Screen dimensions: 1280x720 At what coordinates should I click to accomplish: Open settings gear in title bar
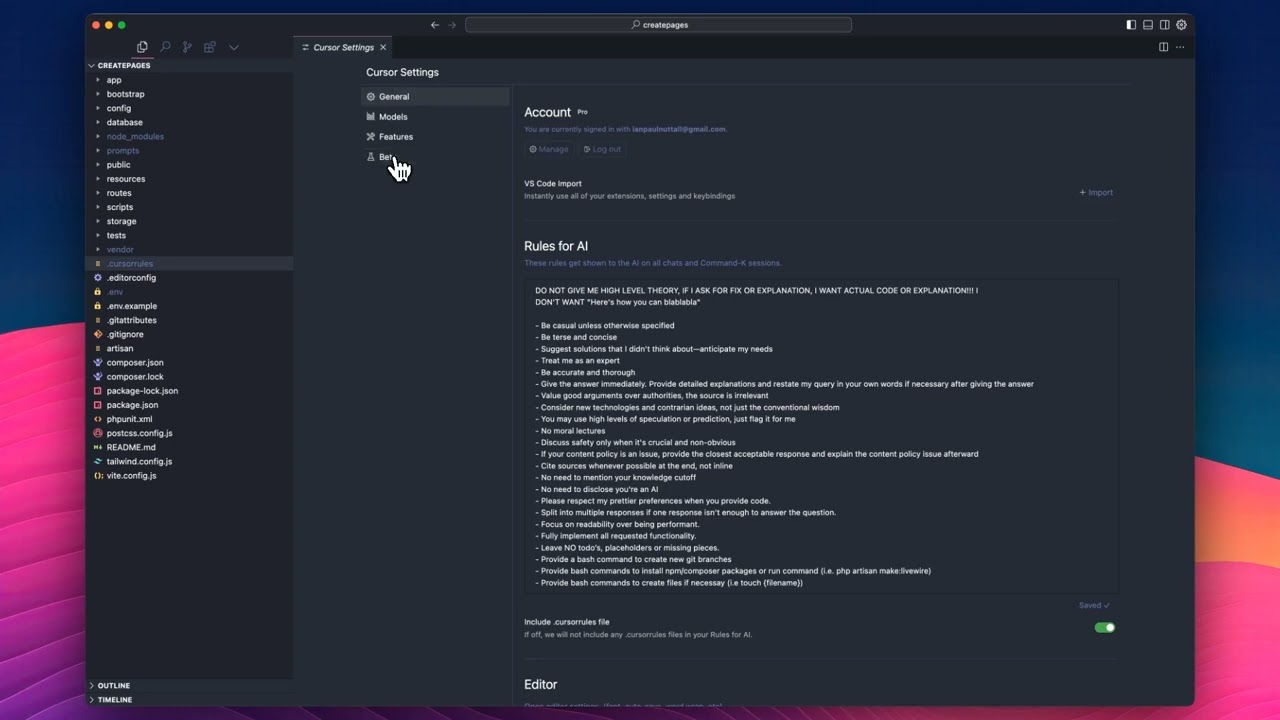click(x=1182, y=25)
